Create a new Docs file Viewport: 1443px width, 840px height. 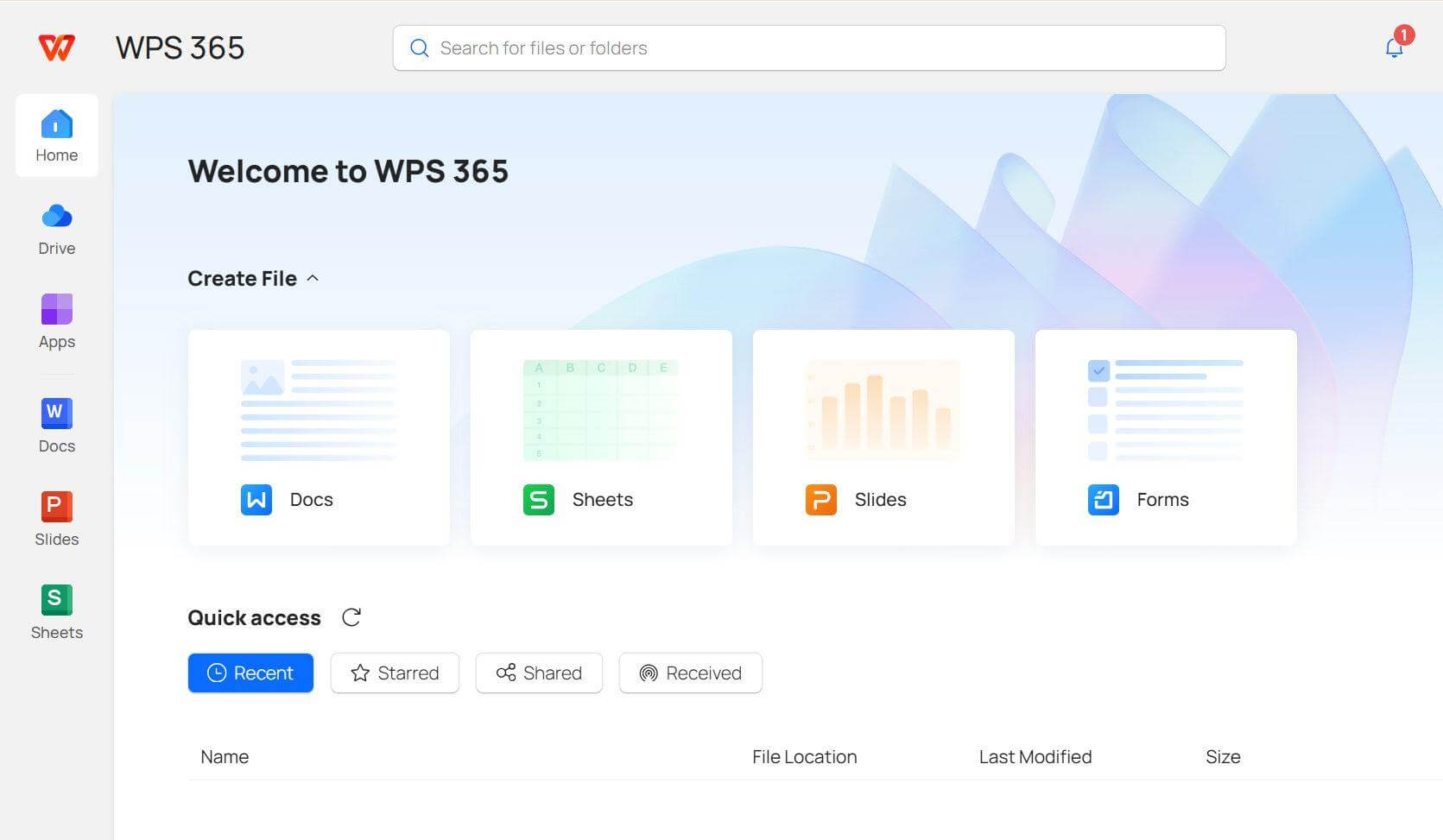318,438
